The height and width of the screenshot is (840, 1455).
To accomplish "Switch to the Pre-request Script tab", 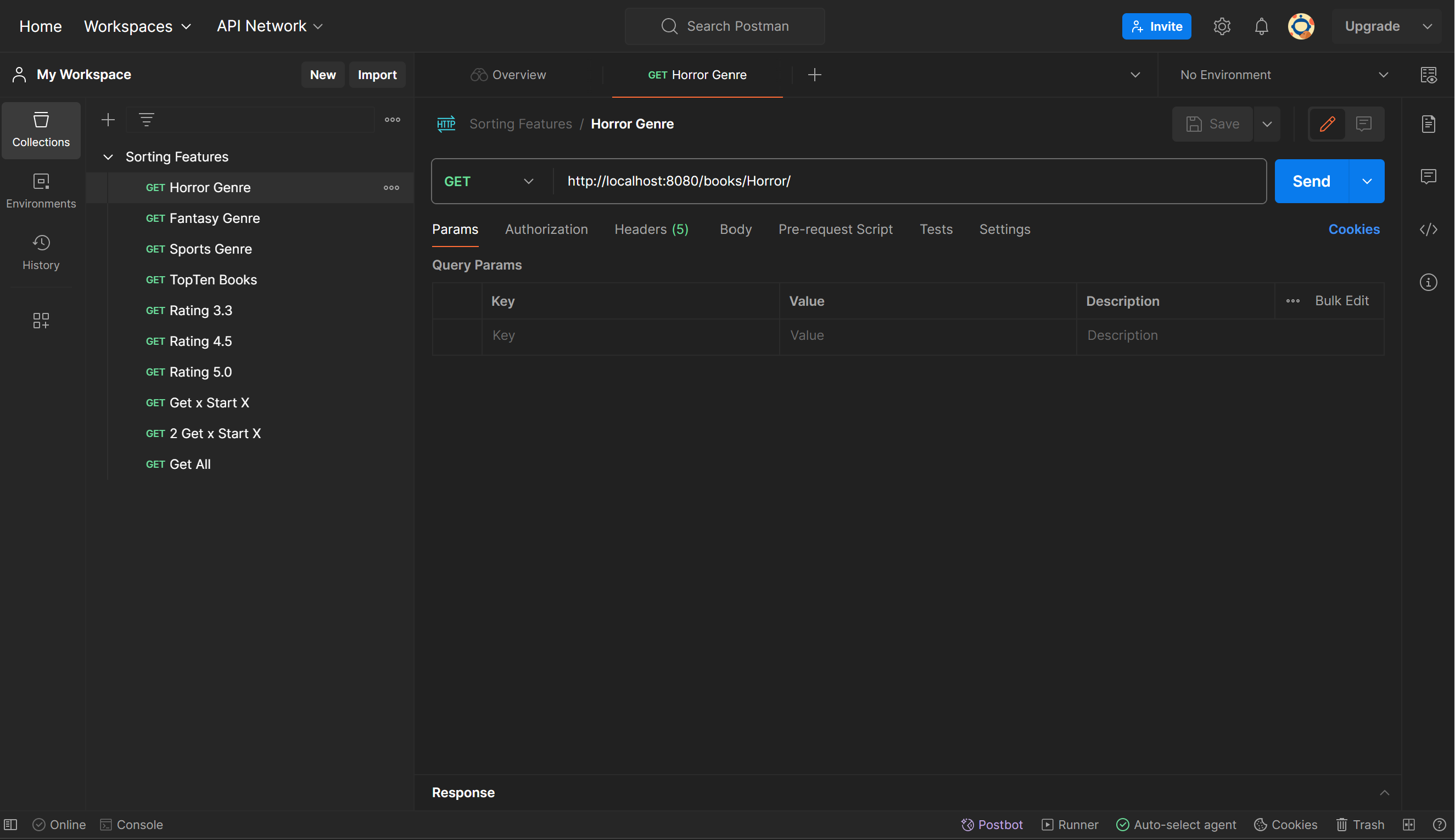I will (x=835, y=229).
